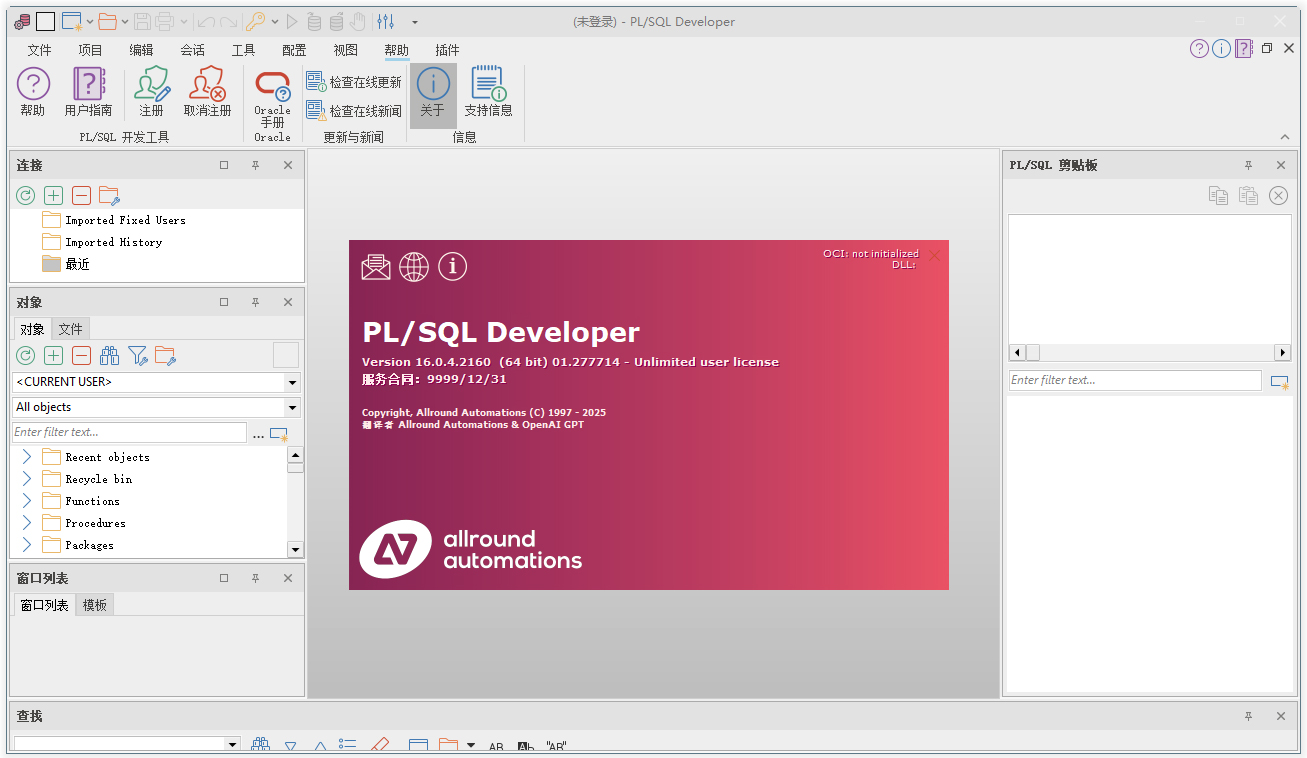Open the 用户指南 user guide

pos(88,90)
